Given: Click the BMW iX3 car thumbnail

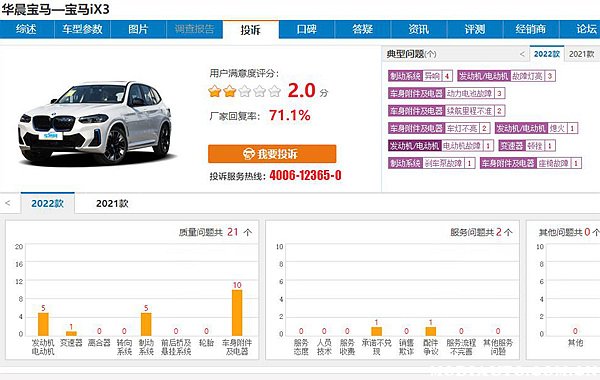Looking at the screenshot, I should point(96,122).
